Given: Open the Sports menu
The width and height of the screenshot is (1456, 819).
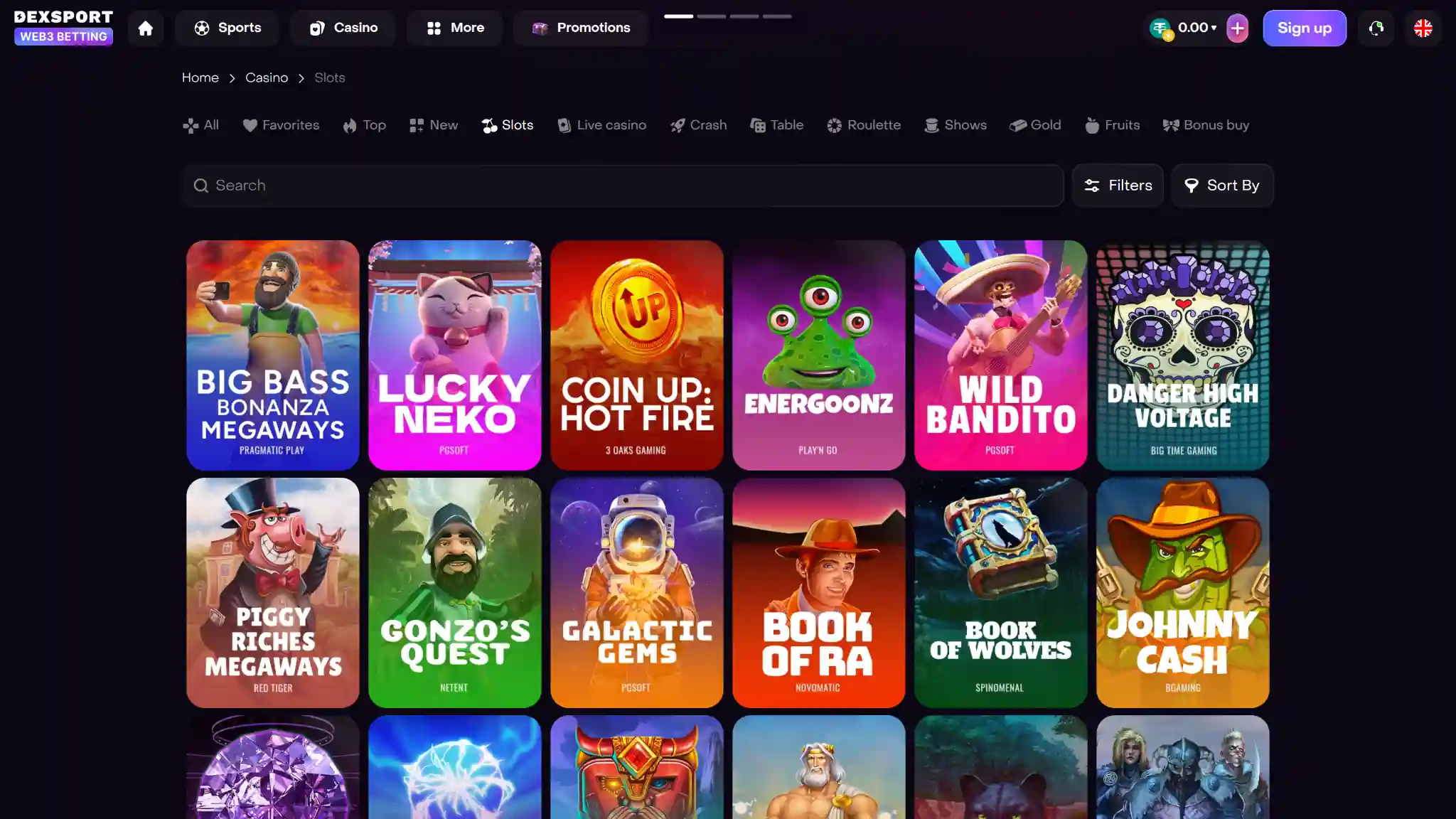Looking at the screenshot, I should [x=227, y=28].
